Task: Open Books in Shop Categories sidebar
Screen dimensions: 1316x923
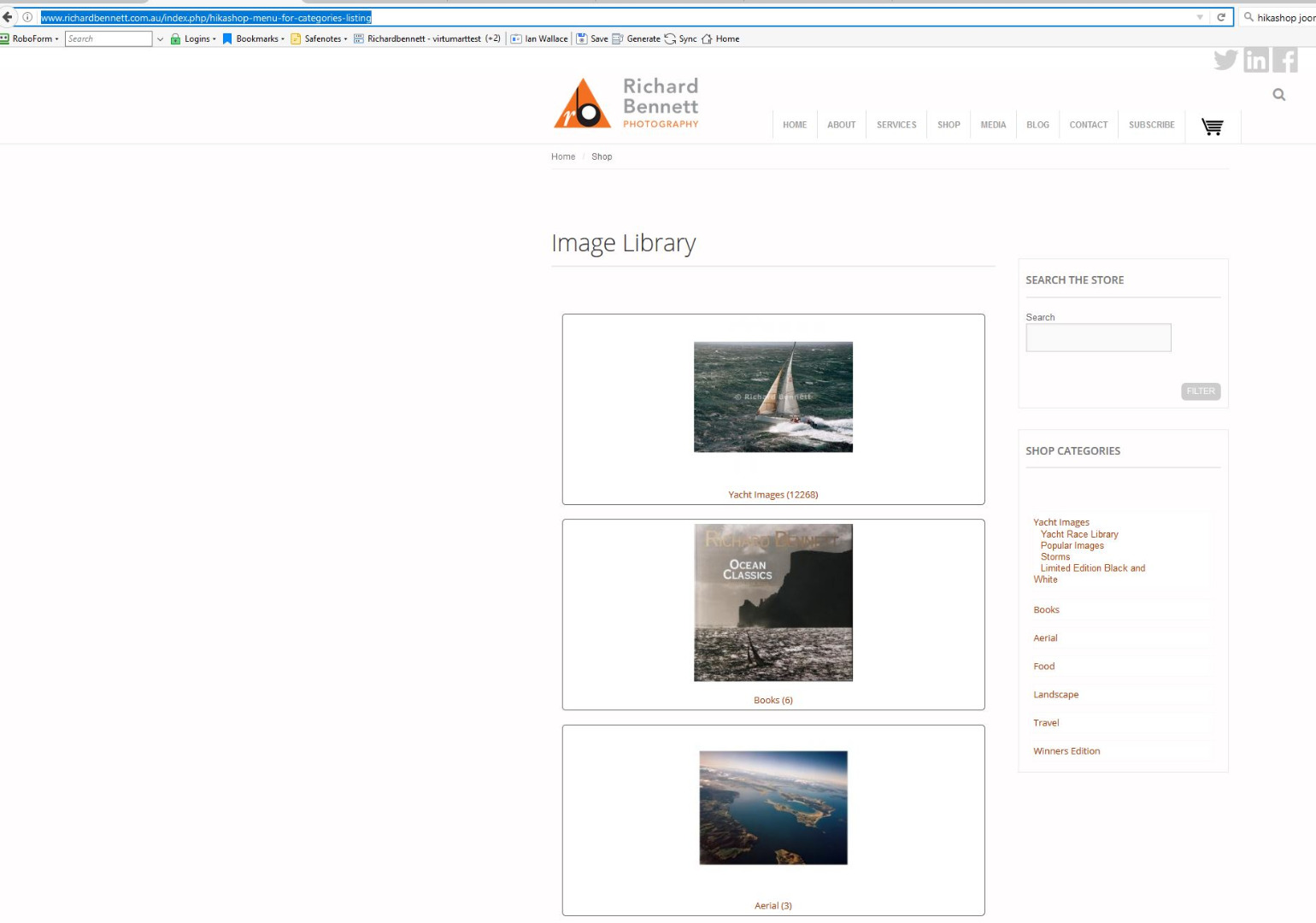Action: [x=1047, y=610]
